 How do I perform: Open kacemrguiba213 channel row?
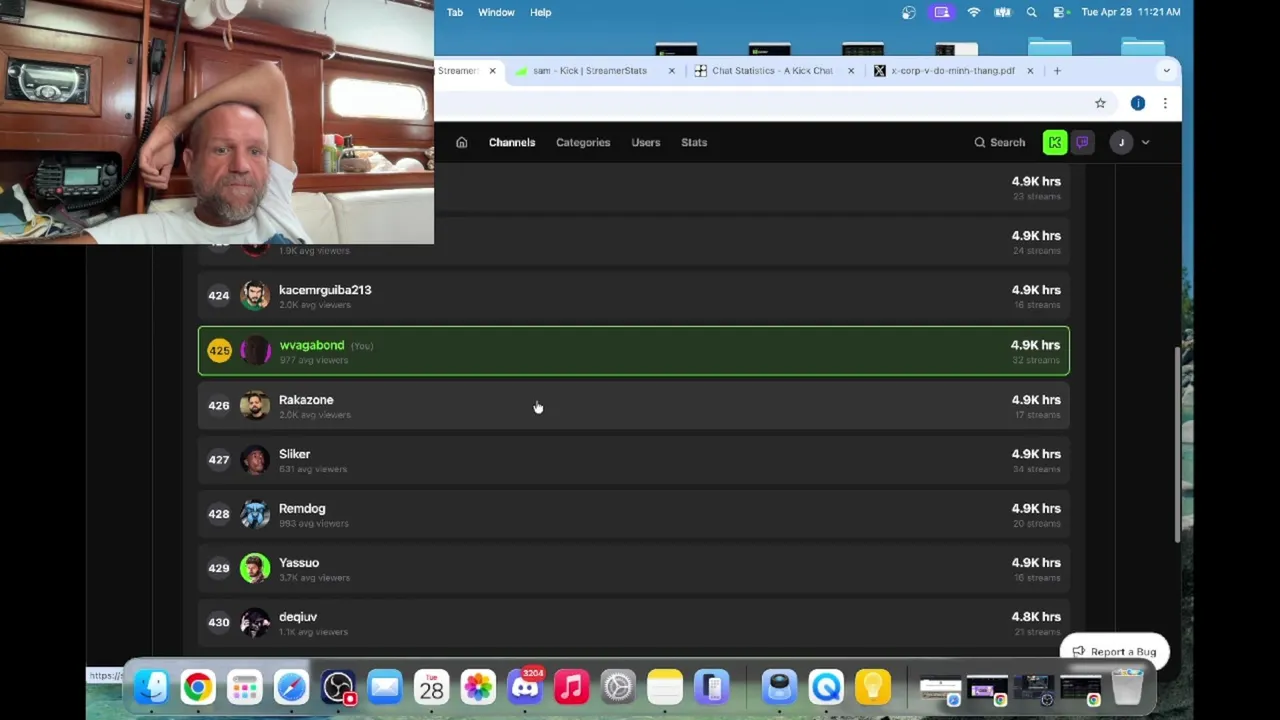[634, 296]
